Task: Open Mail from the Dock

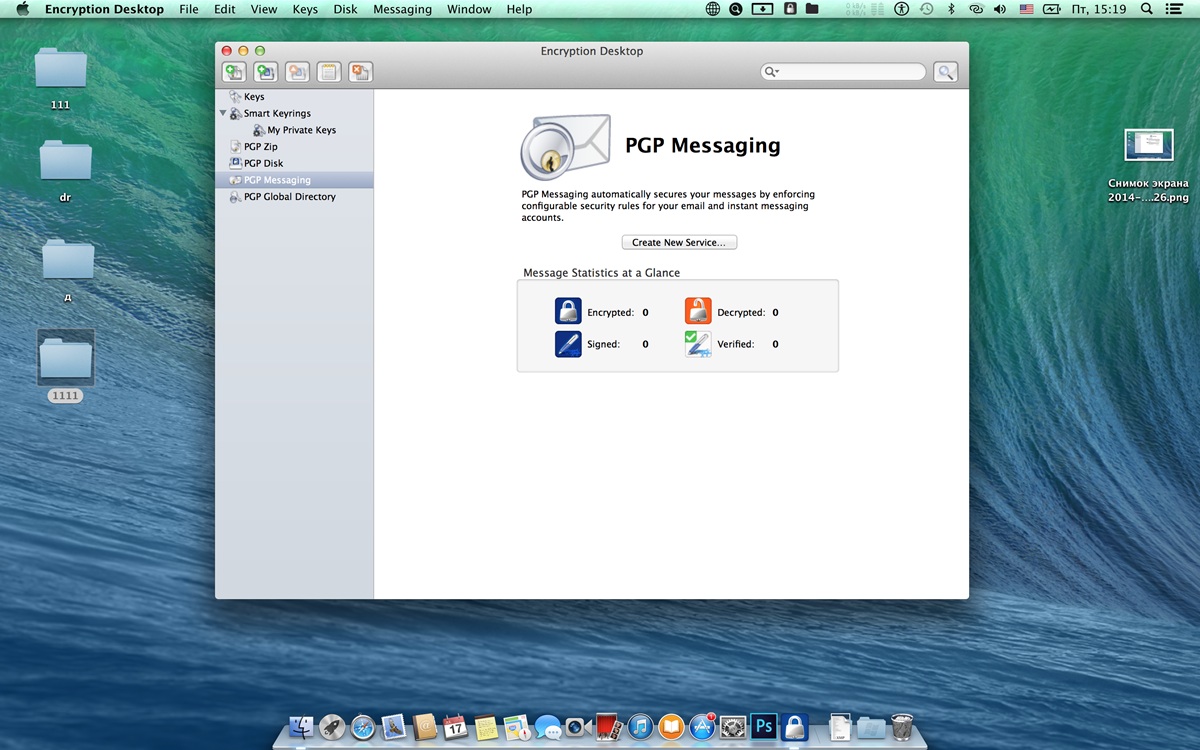Action: tap(394, 727)
